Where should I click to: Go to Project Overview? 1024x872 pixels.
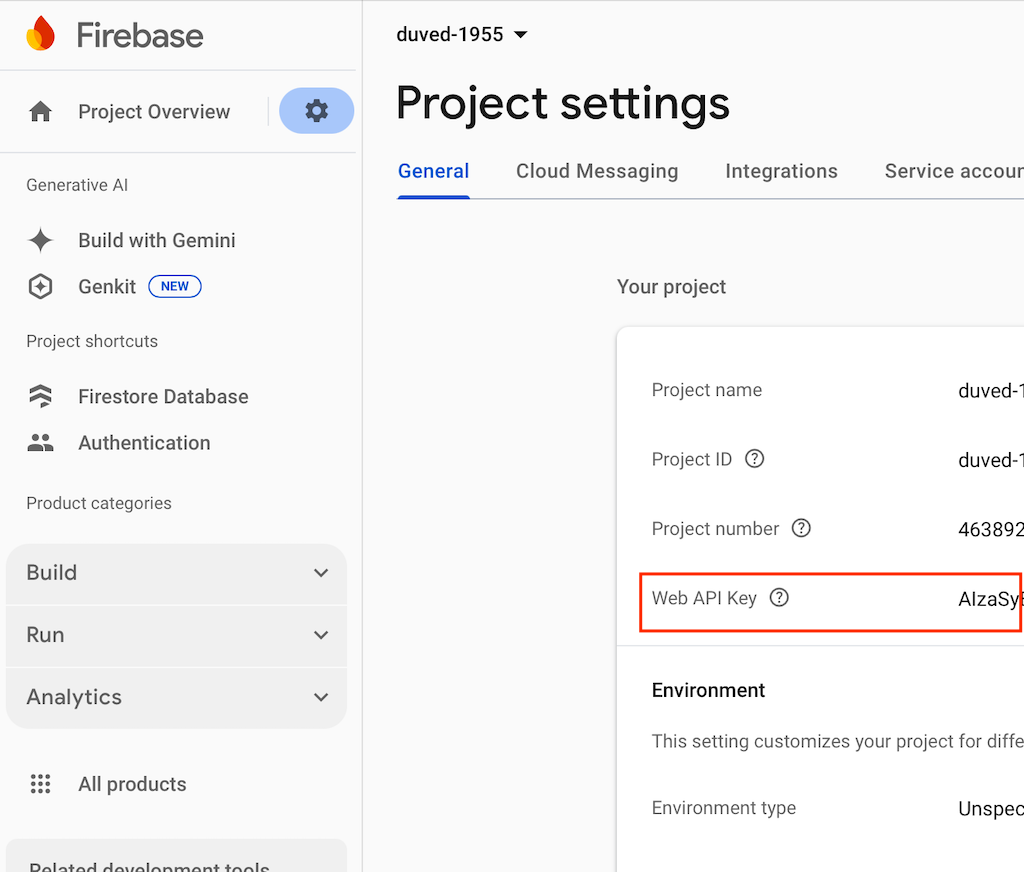click(x=154, y=112)
